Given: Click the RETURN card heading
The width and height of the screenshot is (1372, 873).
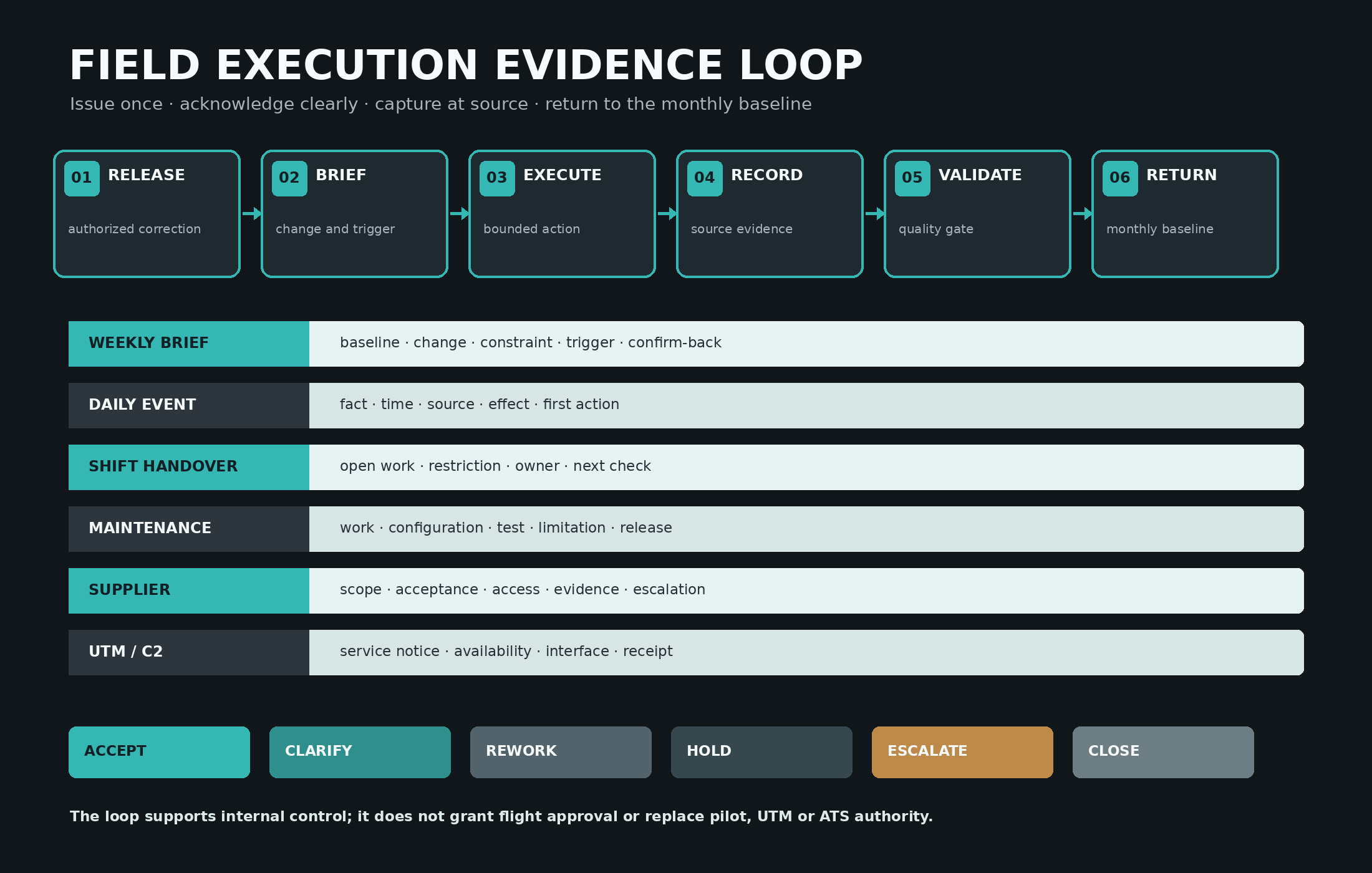Looking at the screenshot, I should (1182, 175).
